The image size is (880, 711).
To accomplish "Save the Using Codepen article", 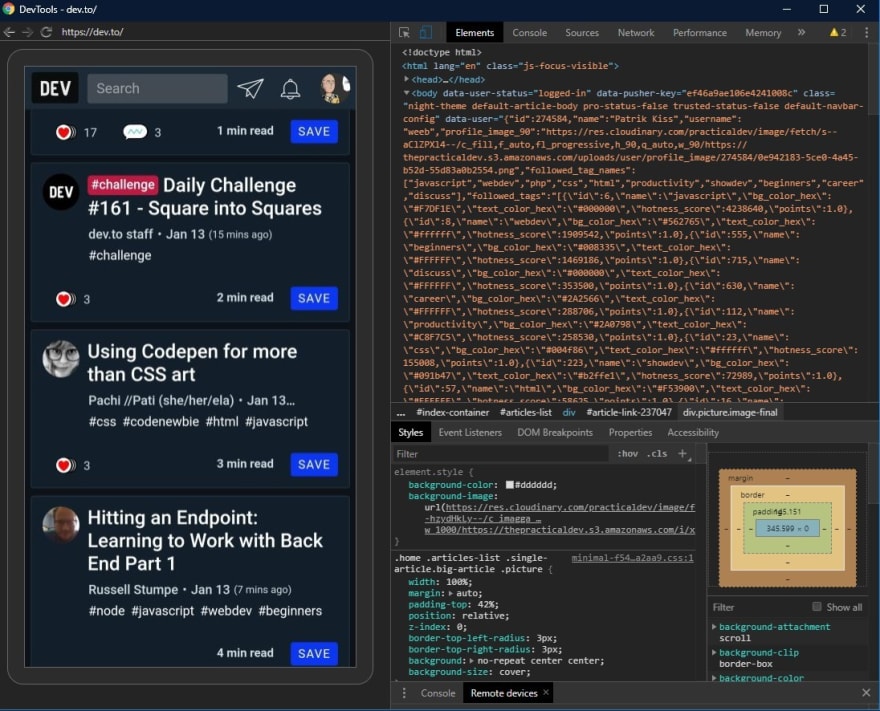I will click(314, 464).
